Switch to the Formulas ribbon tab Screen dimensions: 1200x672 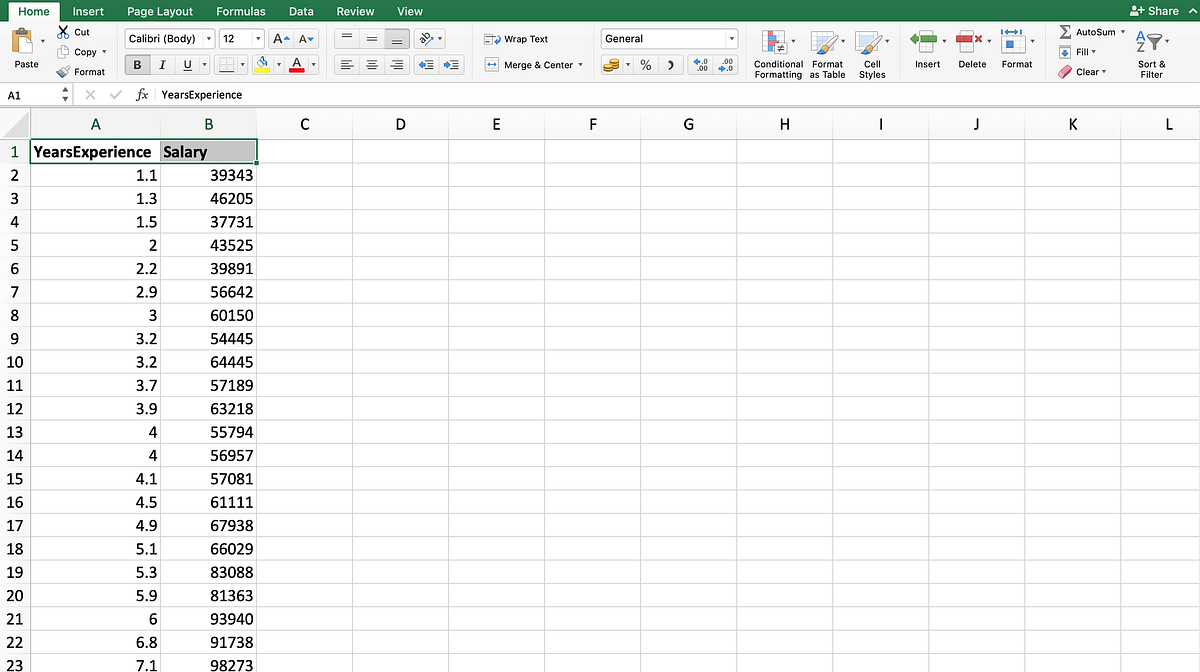(240, 11)
